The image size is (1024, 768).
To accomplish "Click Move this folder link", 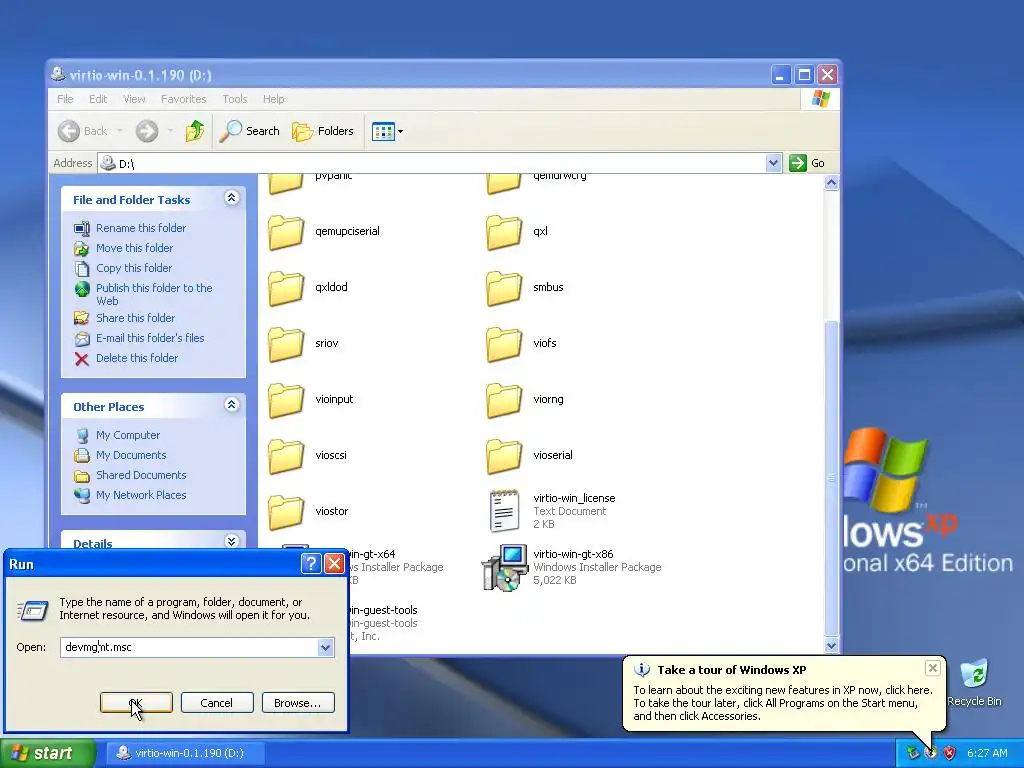I will click(135, 248).
